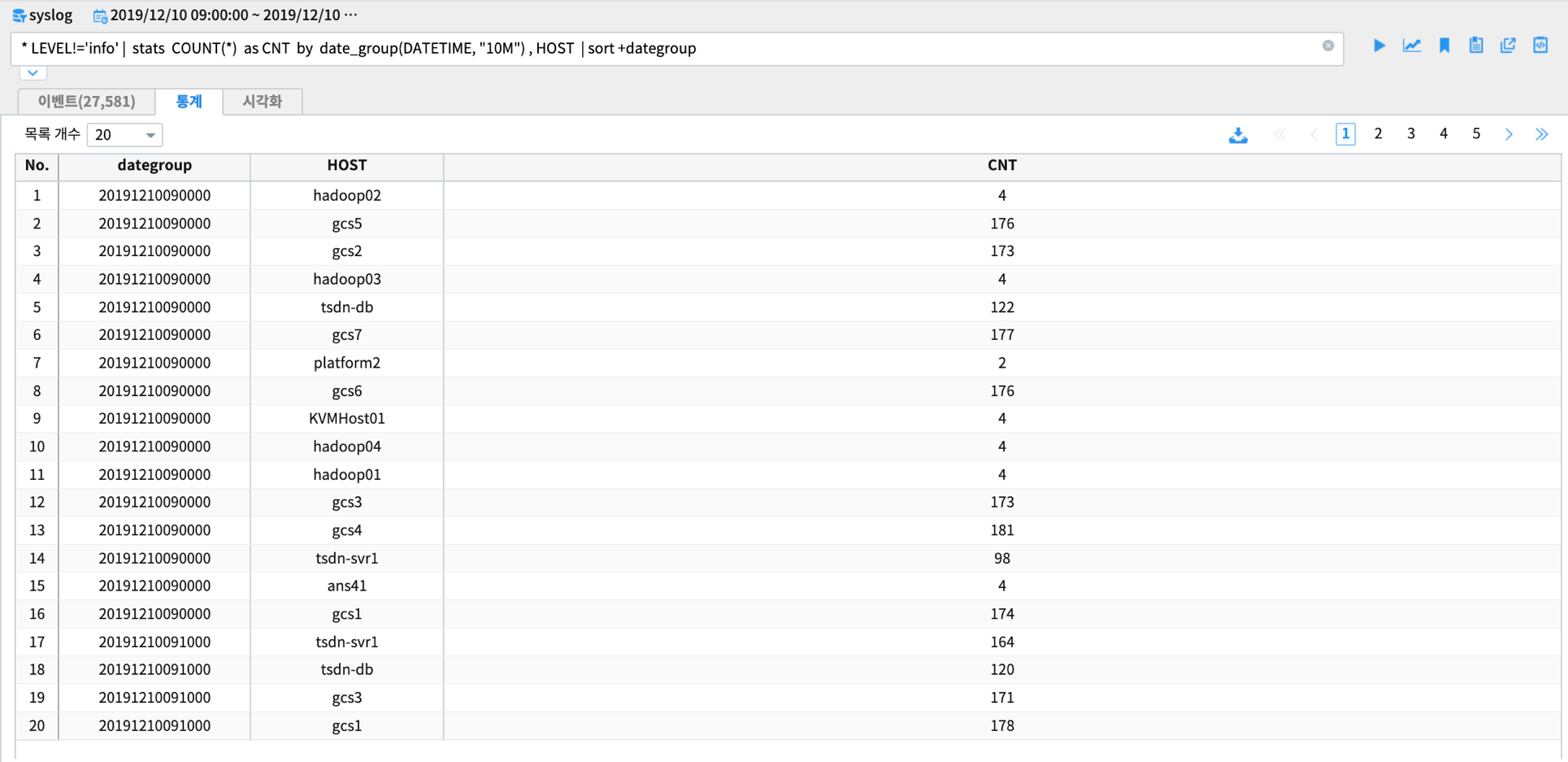Go to results page 4
The height and width of the screenshot is (762, 1568).
1444,134
